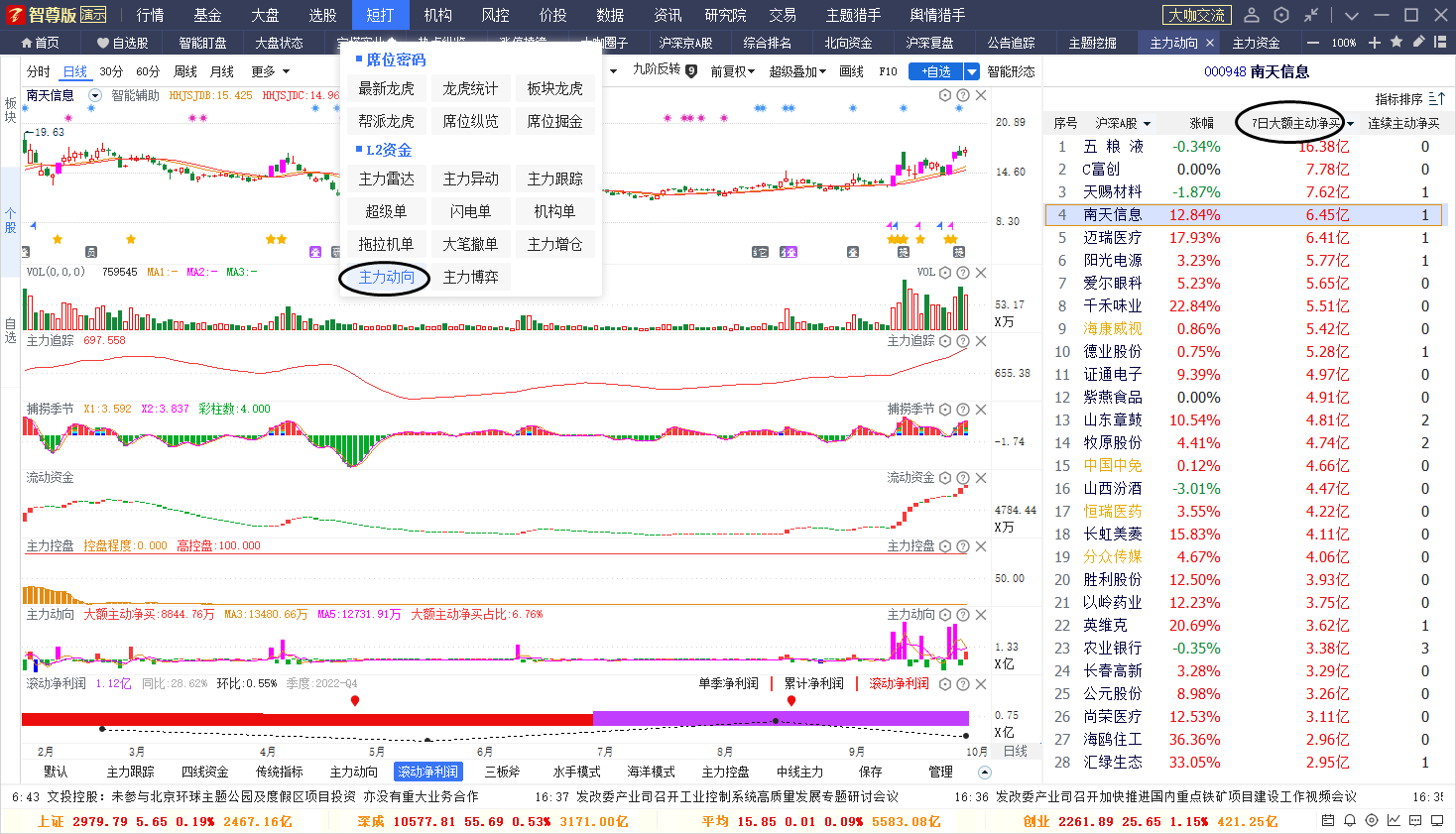Zoom out with the minus icon
This screenshot has width=1456, height=834.
click(1313, 43)
